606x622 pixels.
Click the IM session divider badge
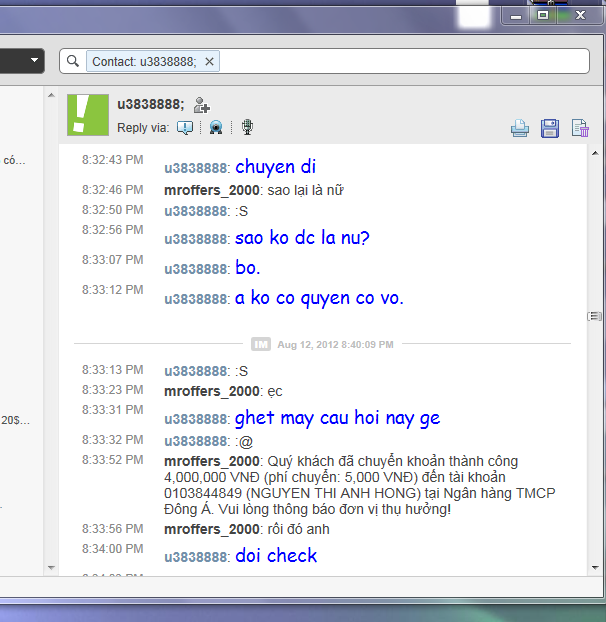(x=261, y=344)
